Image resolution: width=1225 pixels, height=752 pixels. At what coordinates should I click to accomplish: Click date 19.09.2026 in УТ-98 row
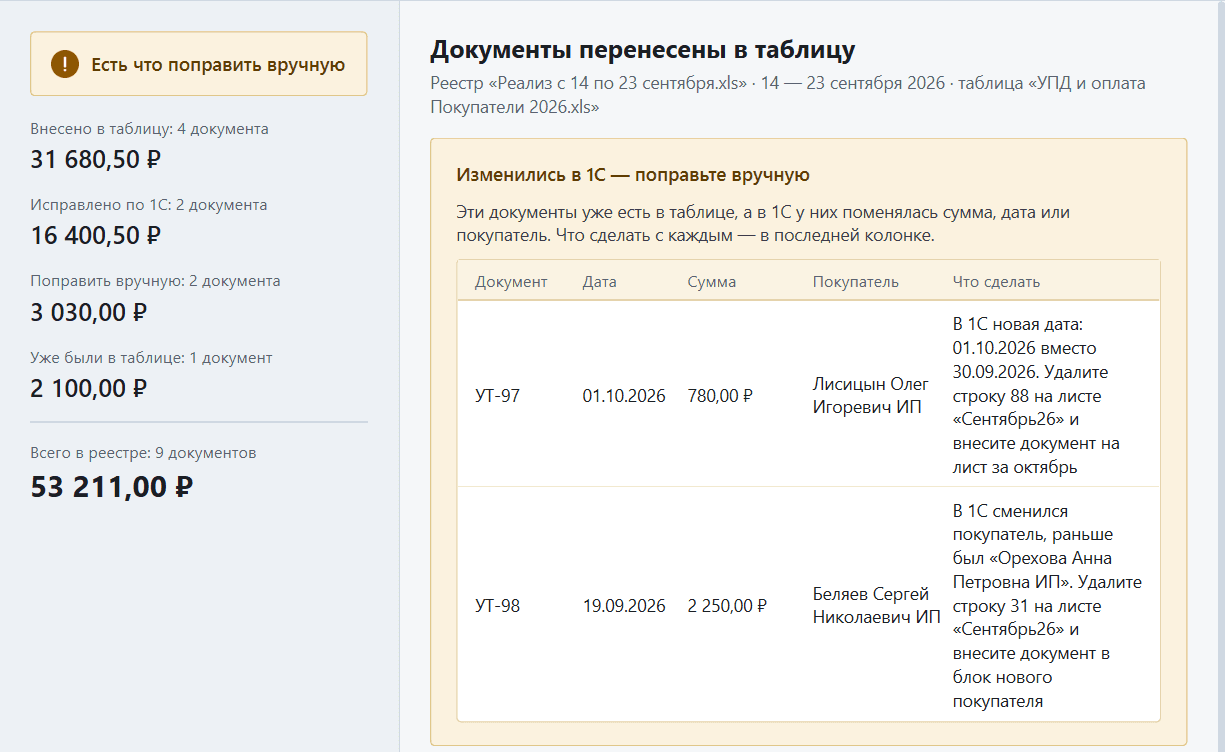(x=624, y=606)
